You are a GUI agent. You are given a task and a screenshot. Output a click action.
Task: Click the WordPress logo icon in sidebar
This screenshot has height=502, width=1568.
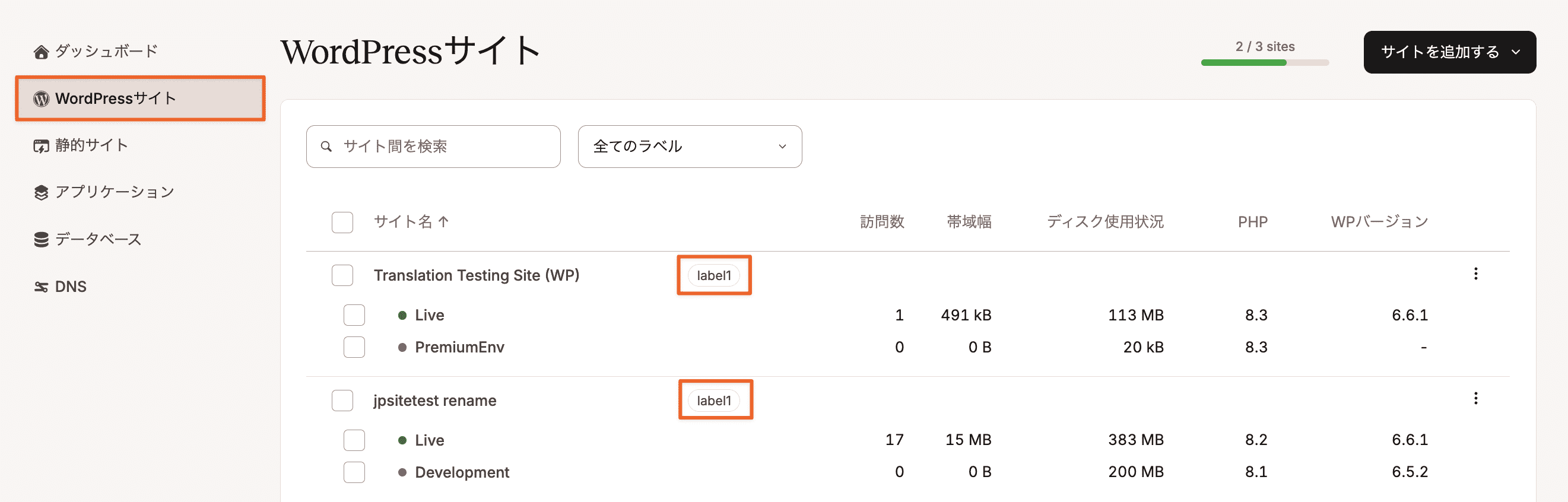[41, 99]
